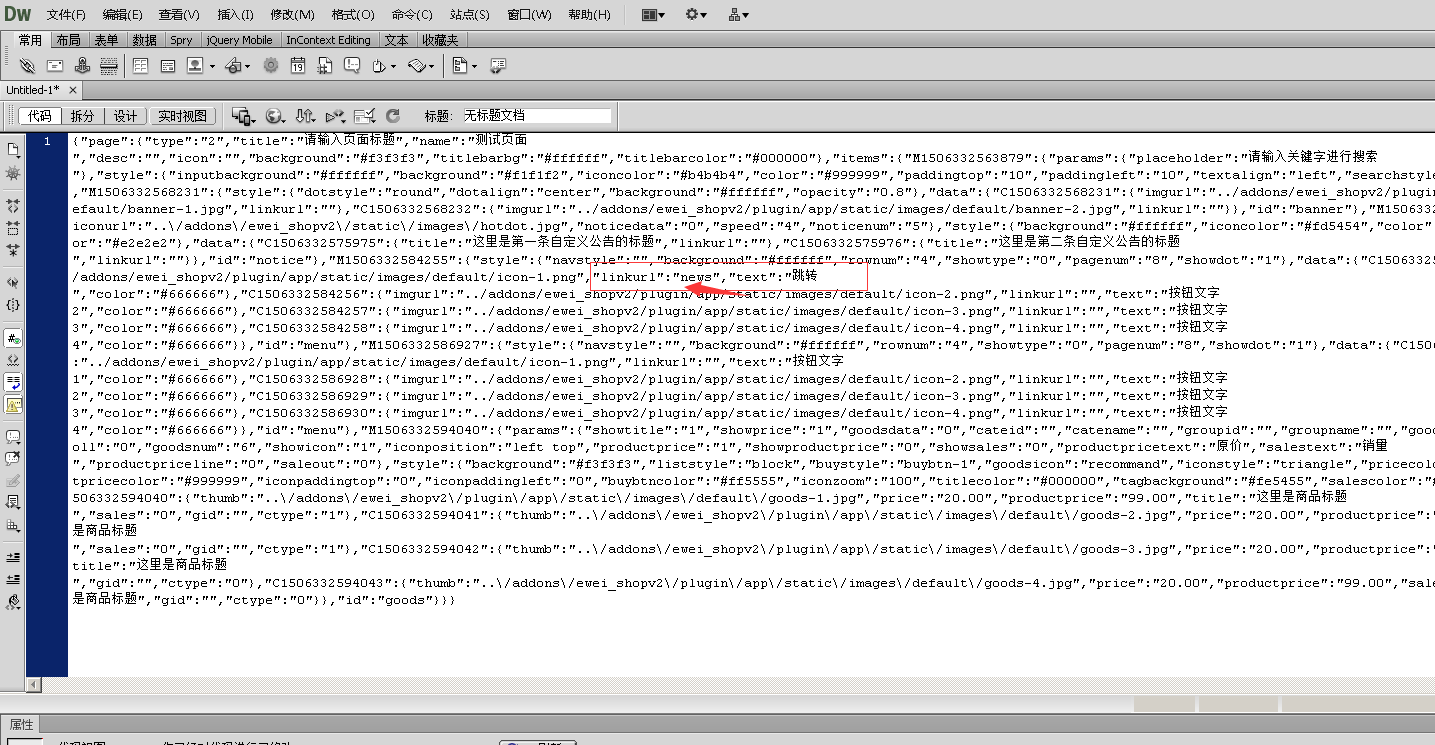The width and height of the screenshot is (1435, 745).
Task: Open the 站点(S) menu
Action: click(x=470, y=15)
